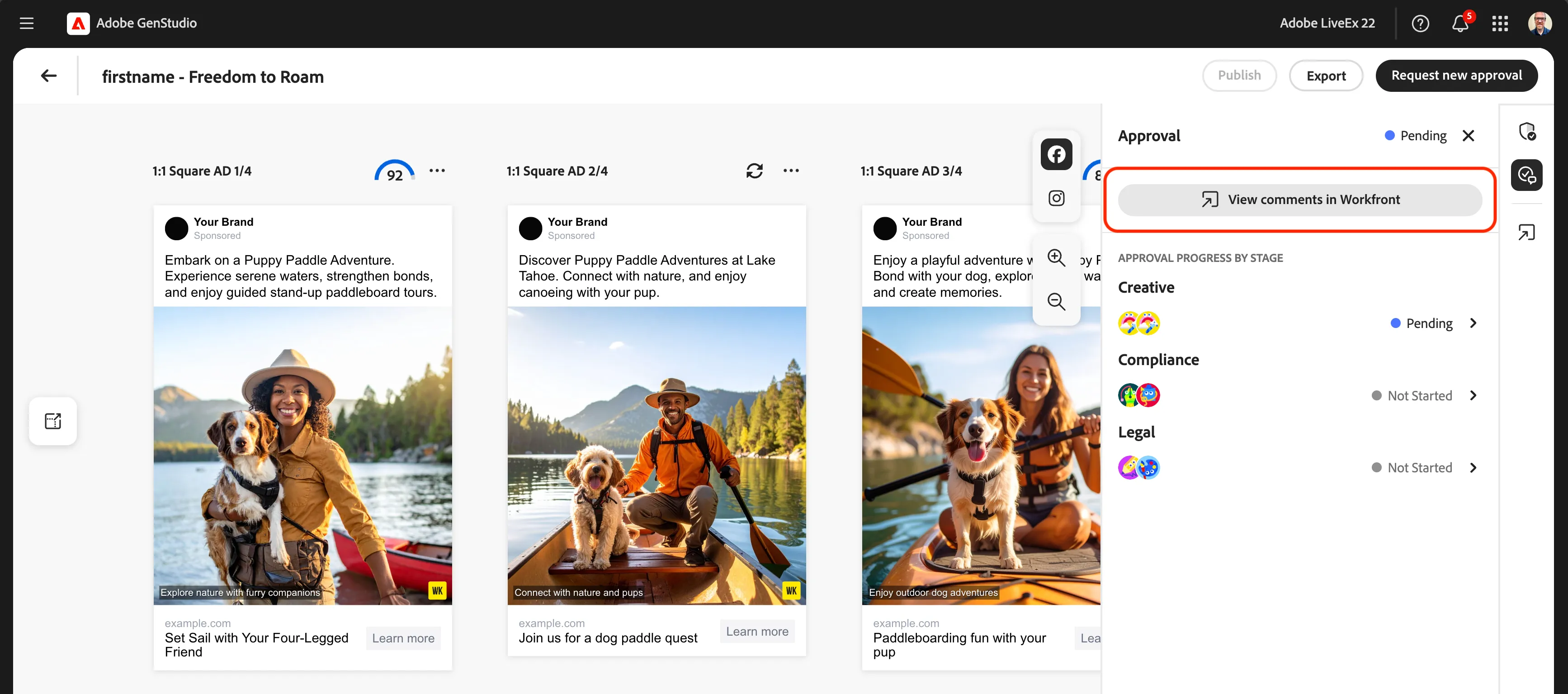Click the Compliance stage approver avatars
Screen dimensions: 1568x694
pyautogui.click(x=1139, y=395)
